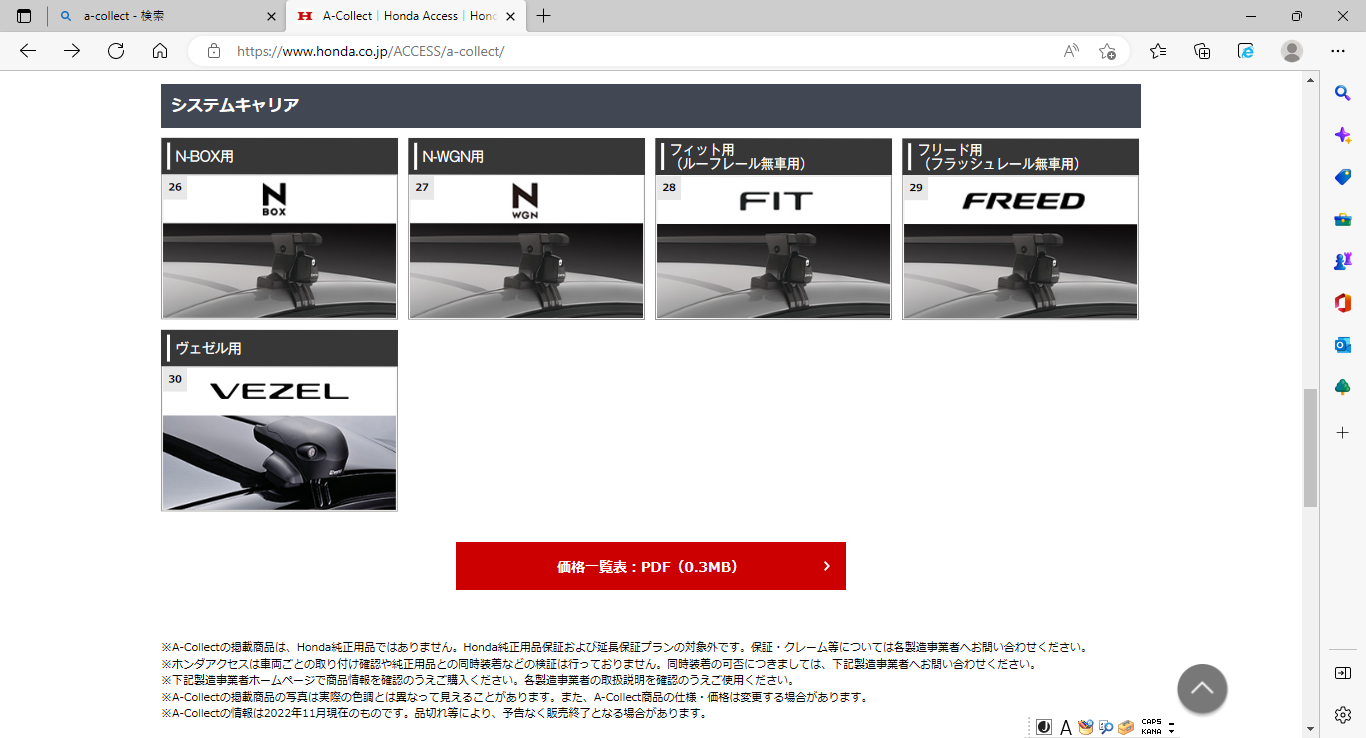Click the address bar URL field

(x=640, y=51)
